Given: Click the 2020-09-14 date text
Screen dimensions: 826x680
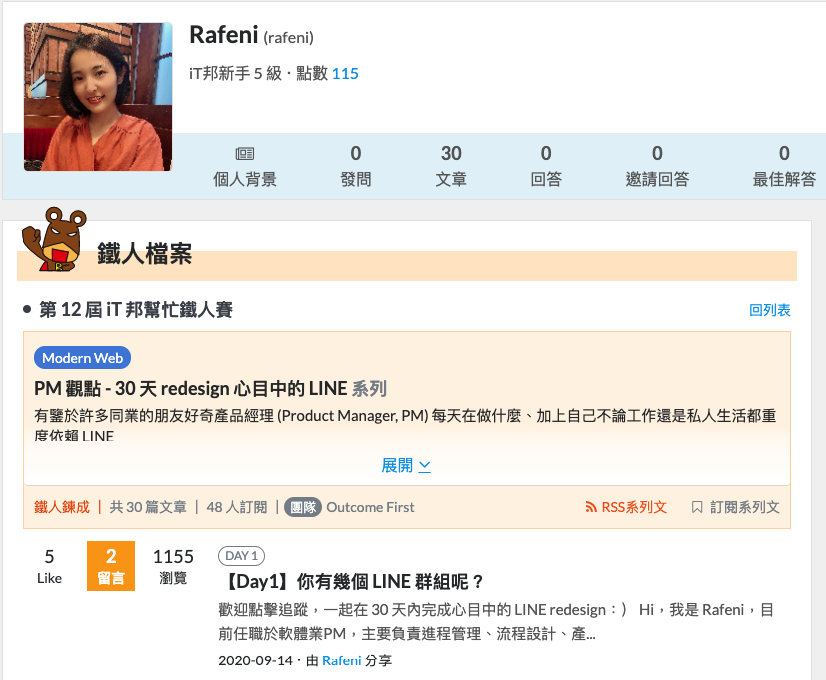Looking at the screenshot, I should (x=255, y=661).
